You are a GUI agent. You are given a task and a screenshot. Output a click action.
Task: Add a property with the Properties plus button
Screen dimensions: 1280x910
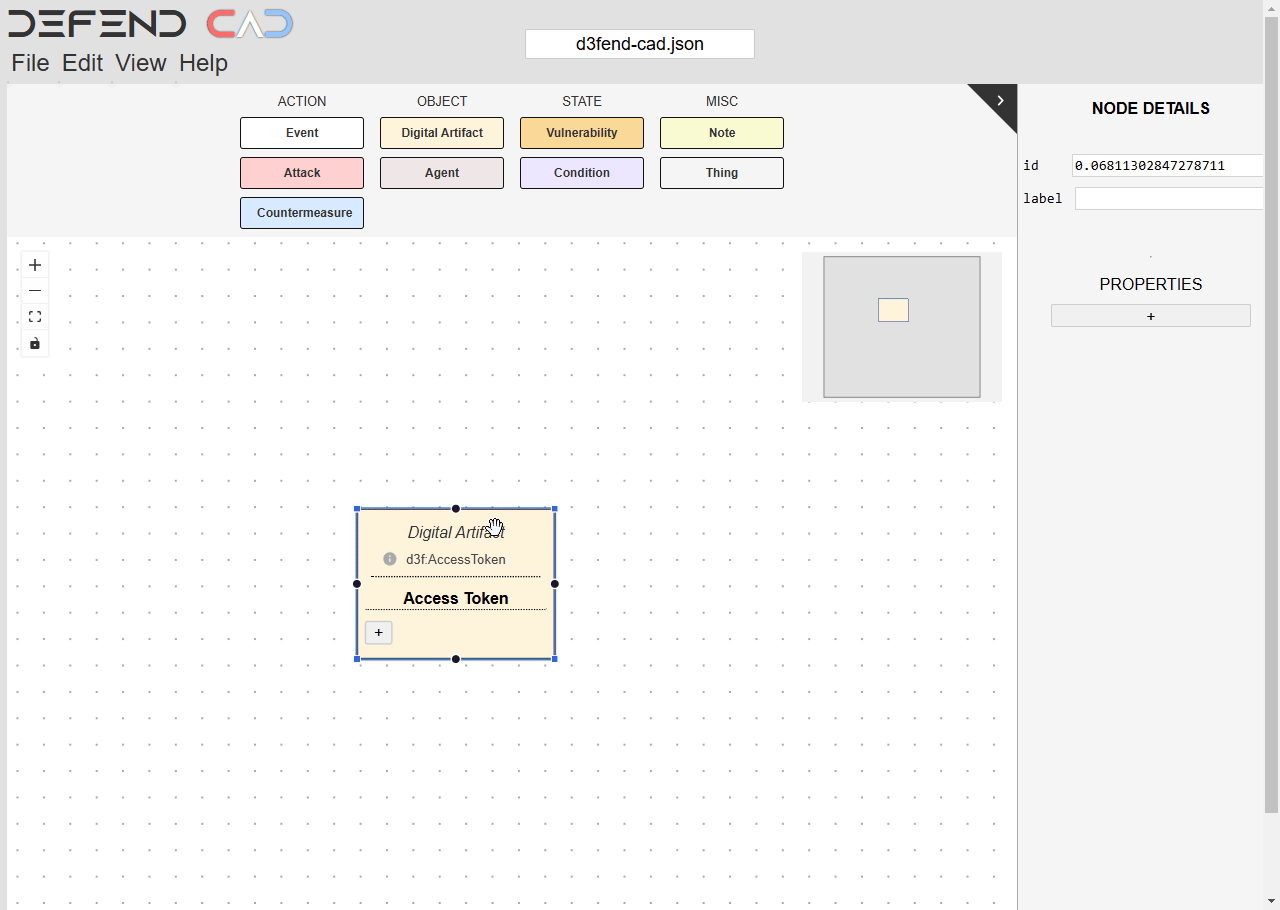coord(1150,316)
